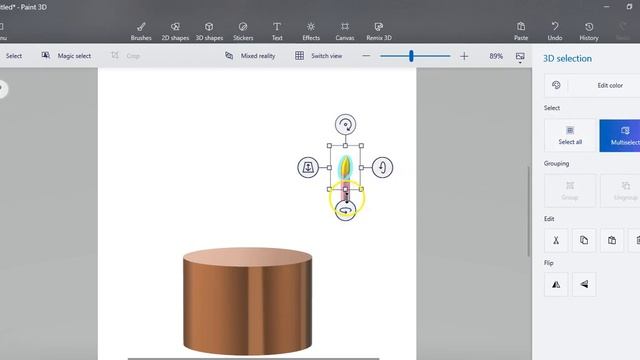Open Mixed reality view
Viewport: 640px width, 360px height.
pos(250,56)
